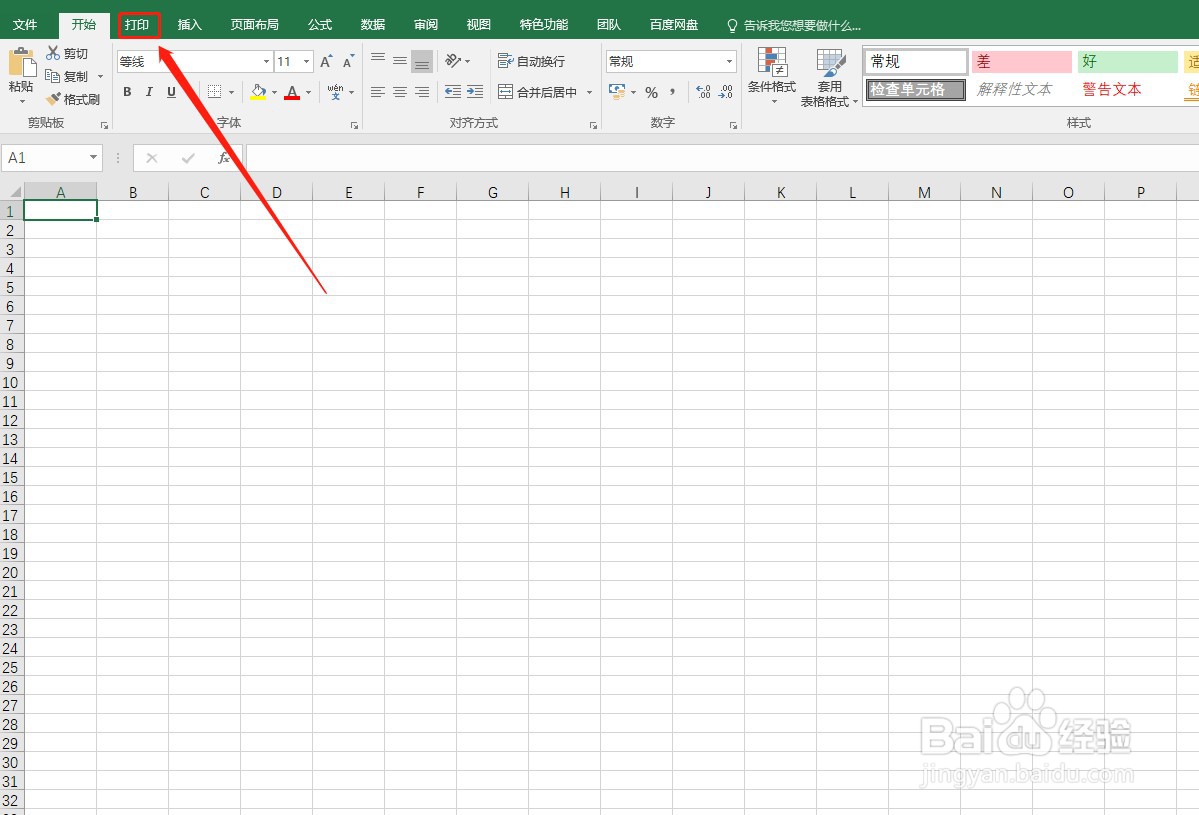
Task: Click the accounting number format icon
Action: click(617, 92)
